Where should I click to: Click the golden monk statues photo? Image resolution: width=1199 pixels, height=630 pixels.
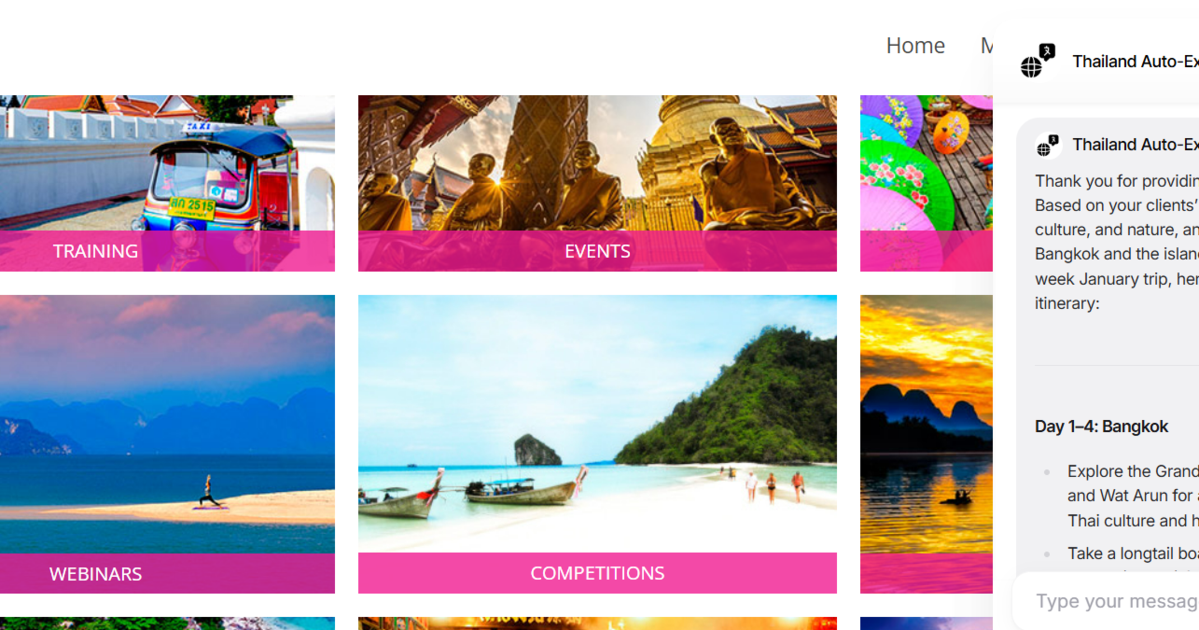(597, 163)
